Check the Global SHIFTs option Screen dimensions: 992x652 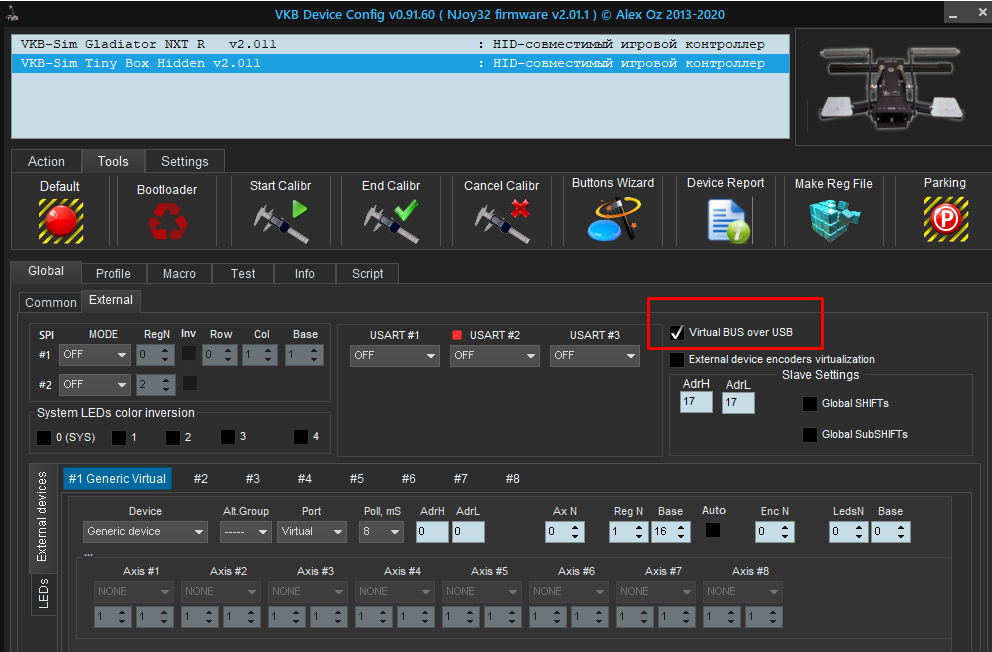(x=810, y=404)
